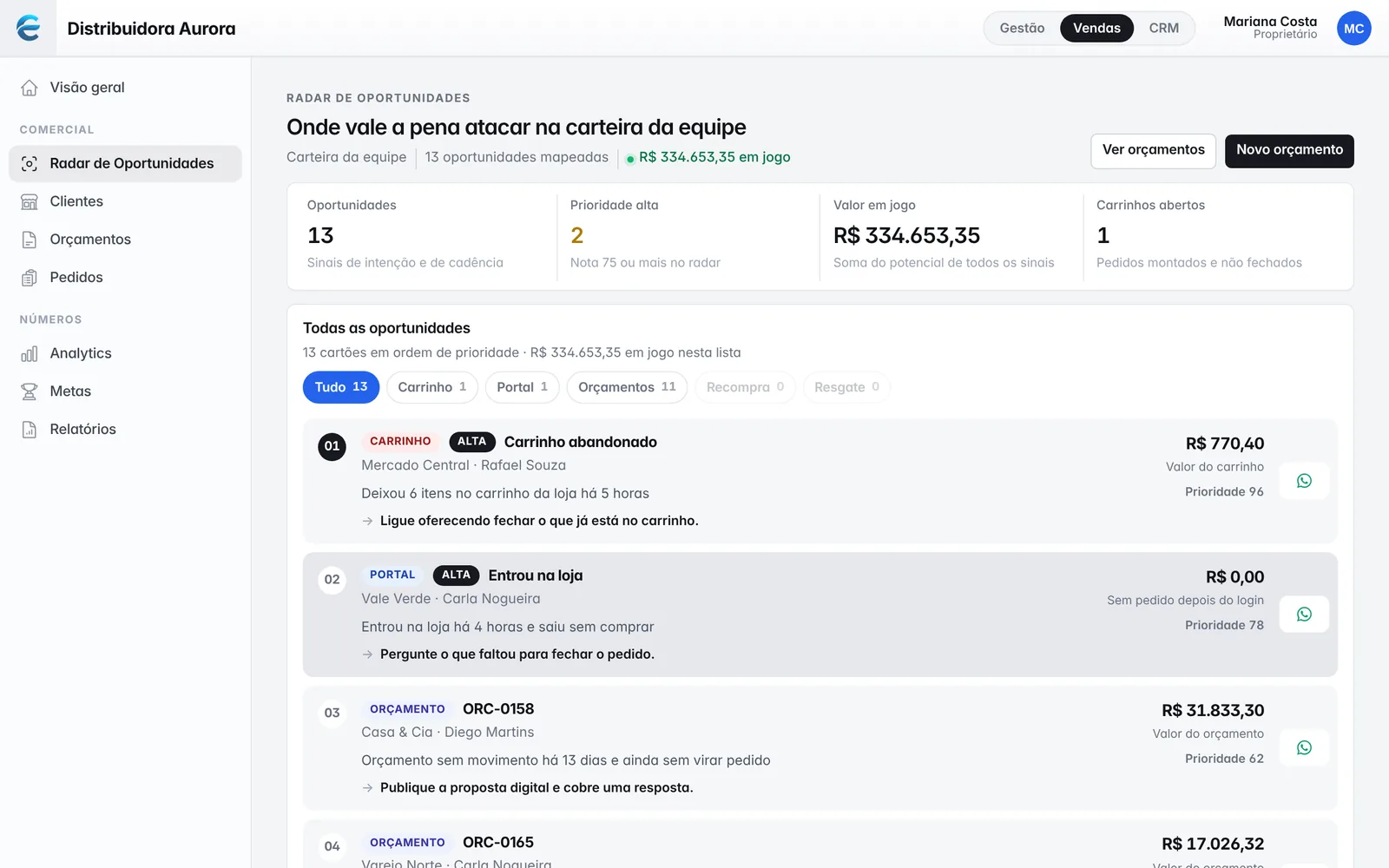The width and height of the screenshot is (1389, 868).
Task: Click WhatsApp icon for Vale Verde card
Action: pyautogui.click(x=1304, y=615)
